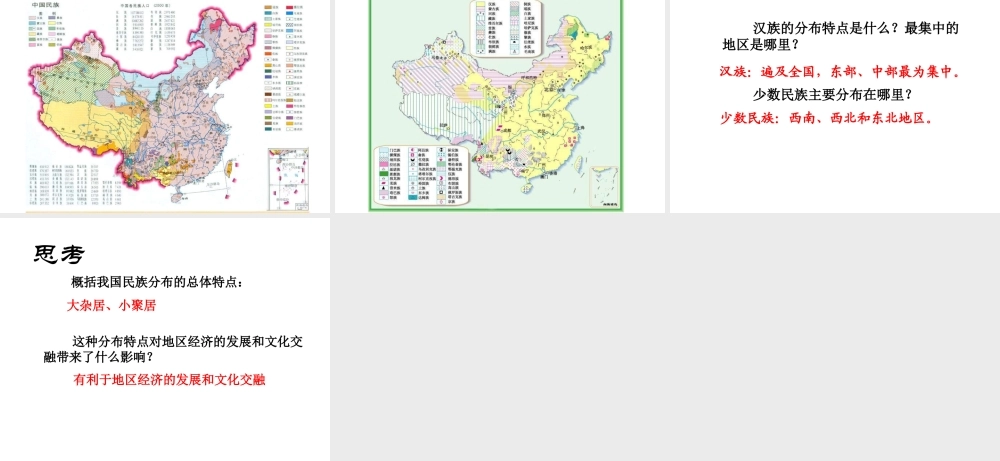1000x461 pixels.
Task: Select red answer 汉族：遍及全国，东部、中部最为集中
Action: [x=841, y=71]
